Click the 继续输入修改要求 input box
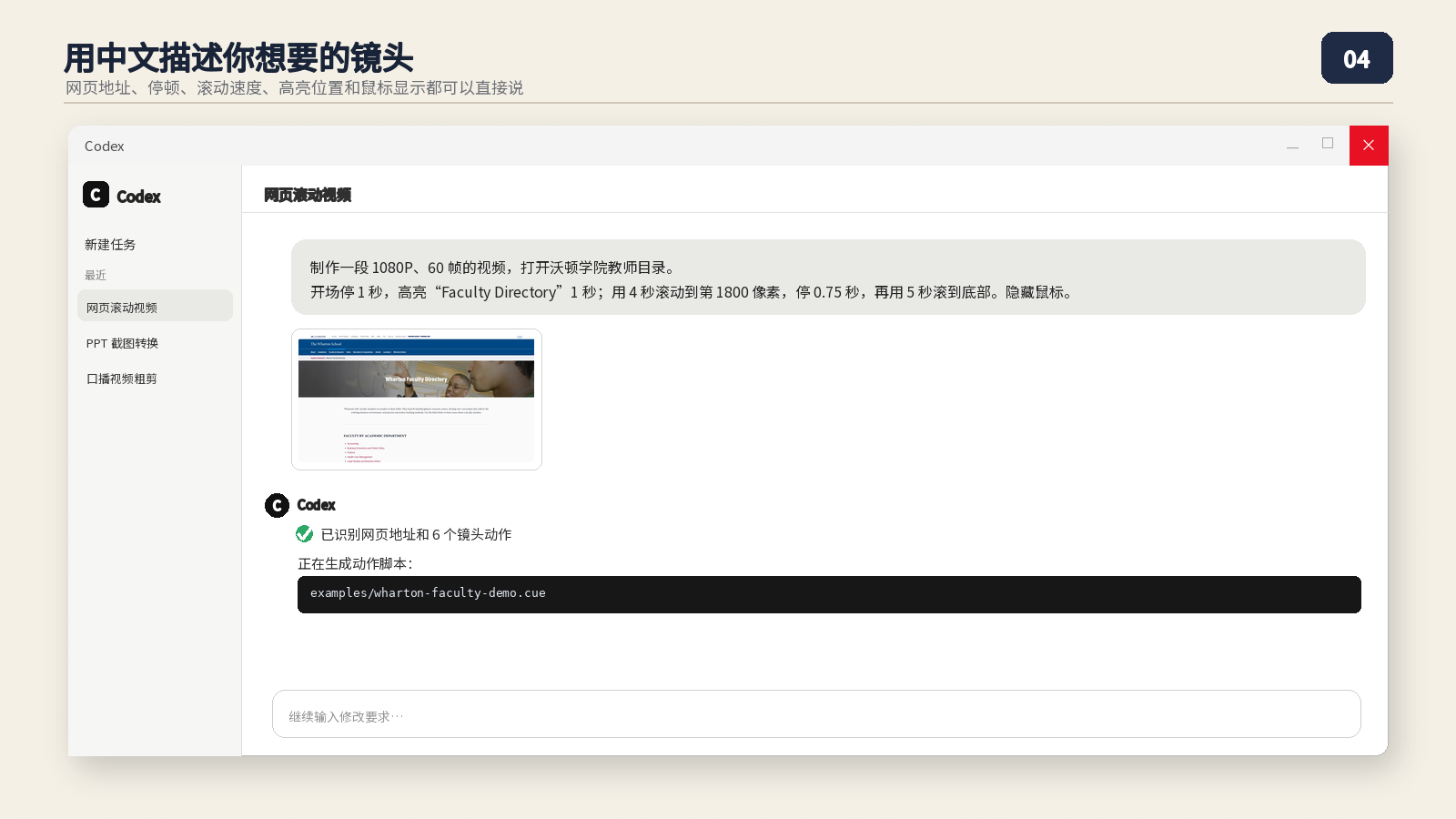The width and height of the screenshot is (1456, 819). click(816, 714)
